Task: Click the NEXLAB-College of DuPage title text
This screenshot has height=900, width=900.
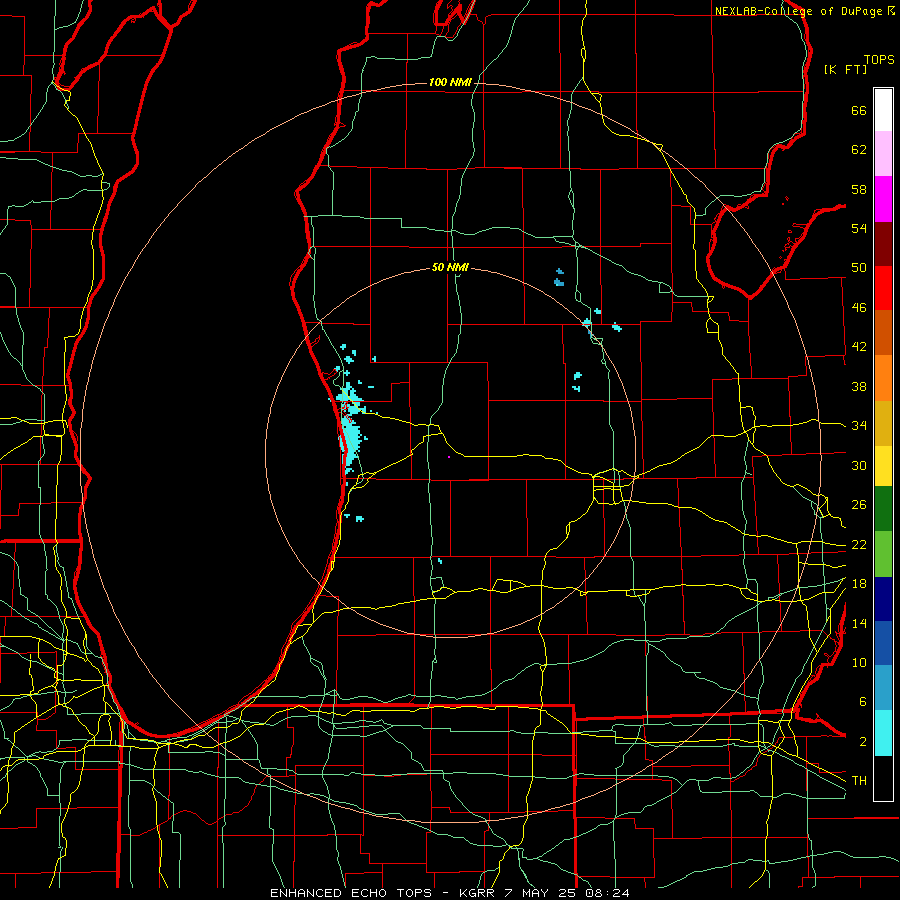Action: click(798, 11)
